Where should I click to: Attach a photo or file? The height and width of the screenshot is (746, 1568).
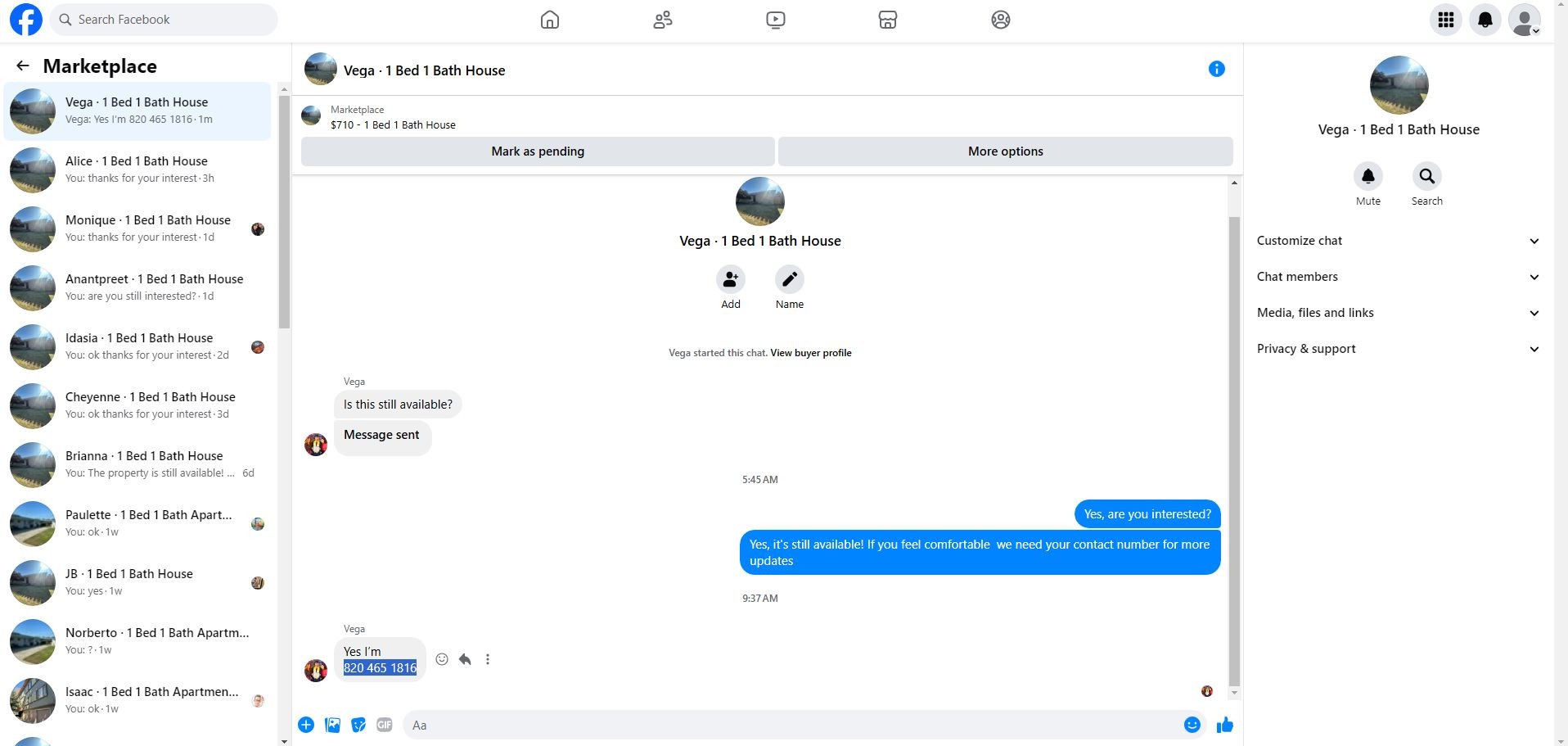(332, 725)
